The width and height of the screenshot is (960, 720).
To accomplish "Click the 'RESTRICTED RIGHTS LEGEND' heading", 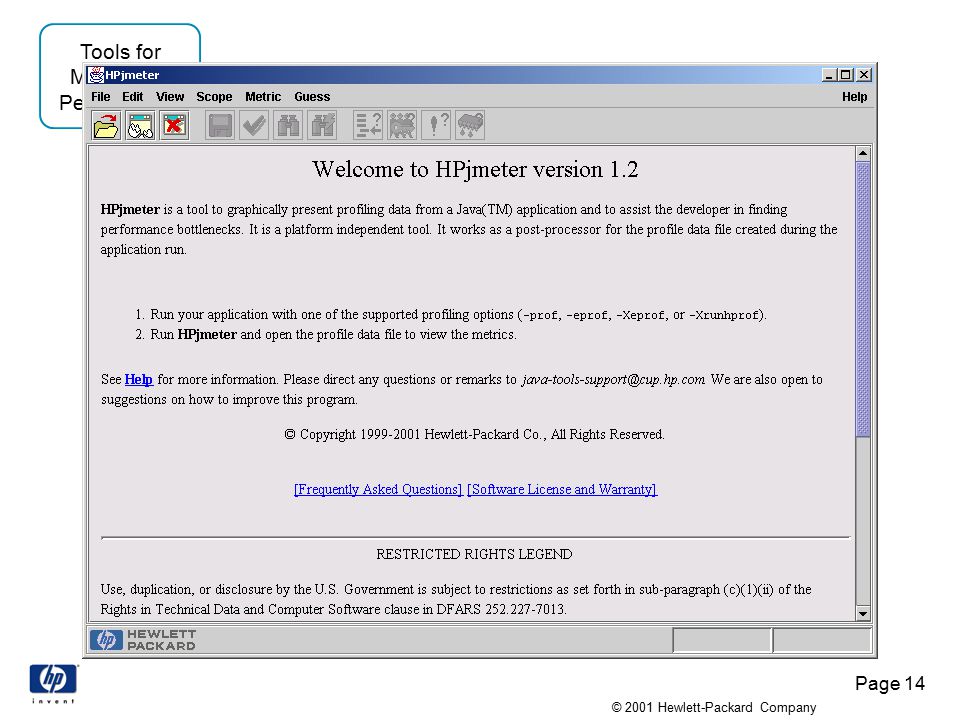I will tap(474, 554).
